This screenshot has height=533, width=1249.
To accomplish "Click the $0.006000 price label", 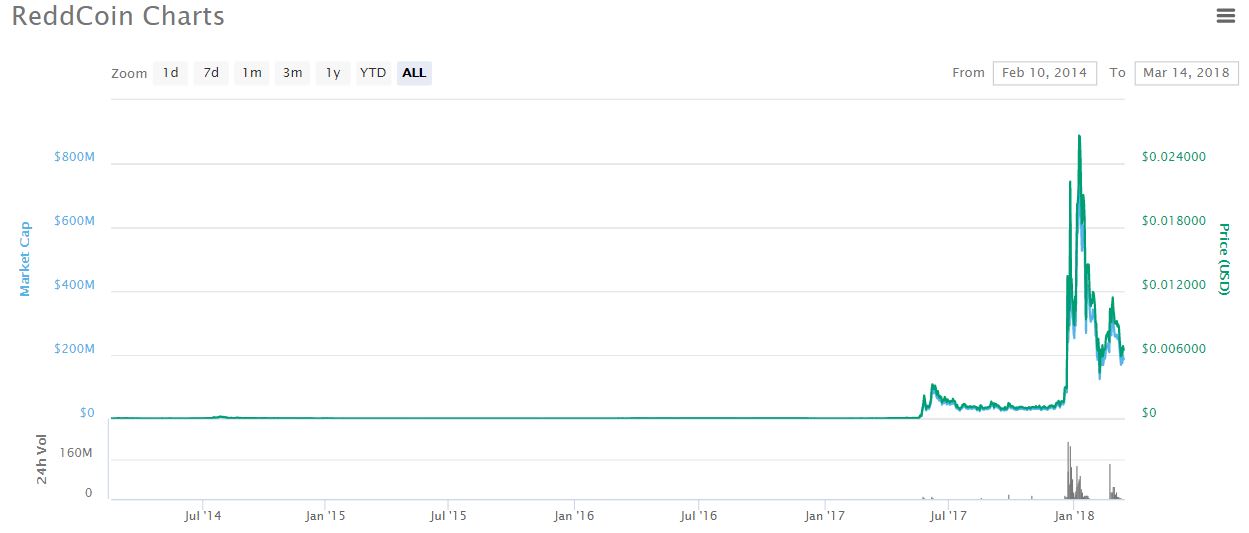I will click(x=1174, y=349).
